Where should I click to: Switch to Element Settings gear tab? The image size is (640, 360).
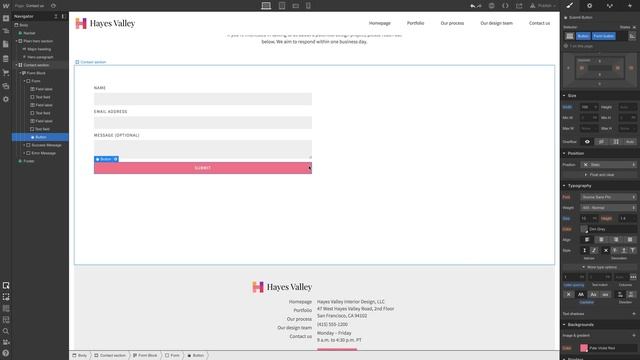click(589, 6)
